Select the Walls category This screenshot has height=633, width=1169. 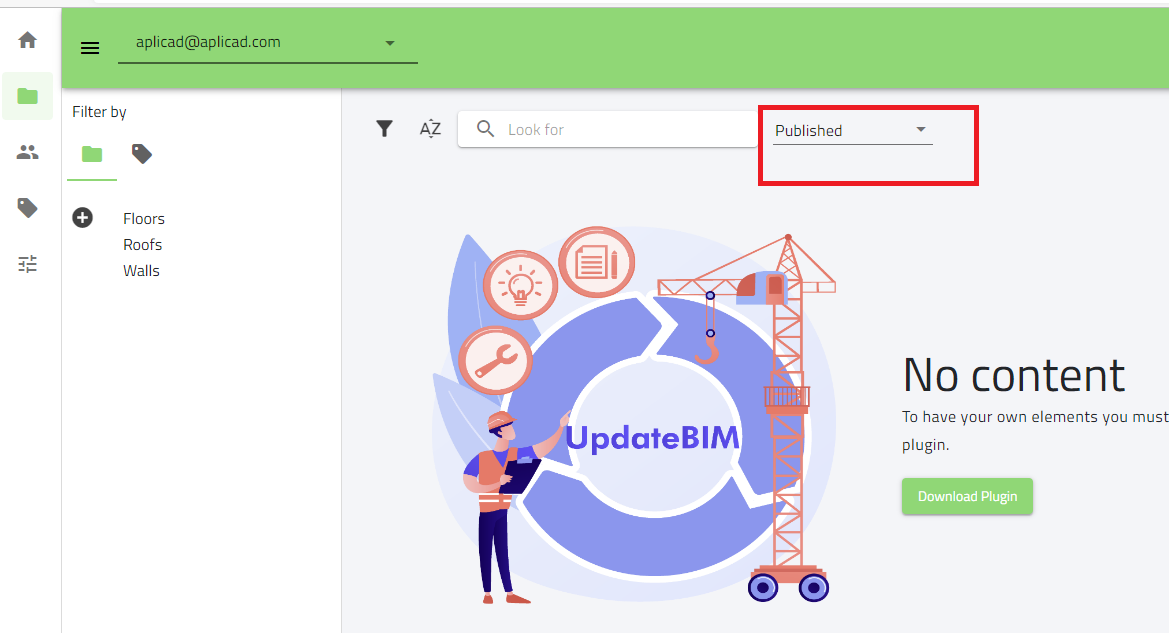coord(141,270)
